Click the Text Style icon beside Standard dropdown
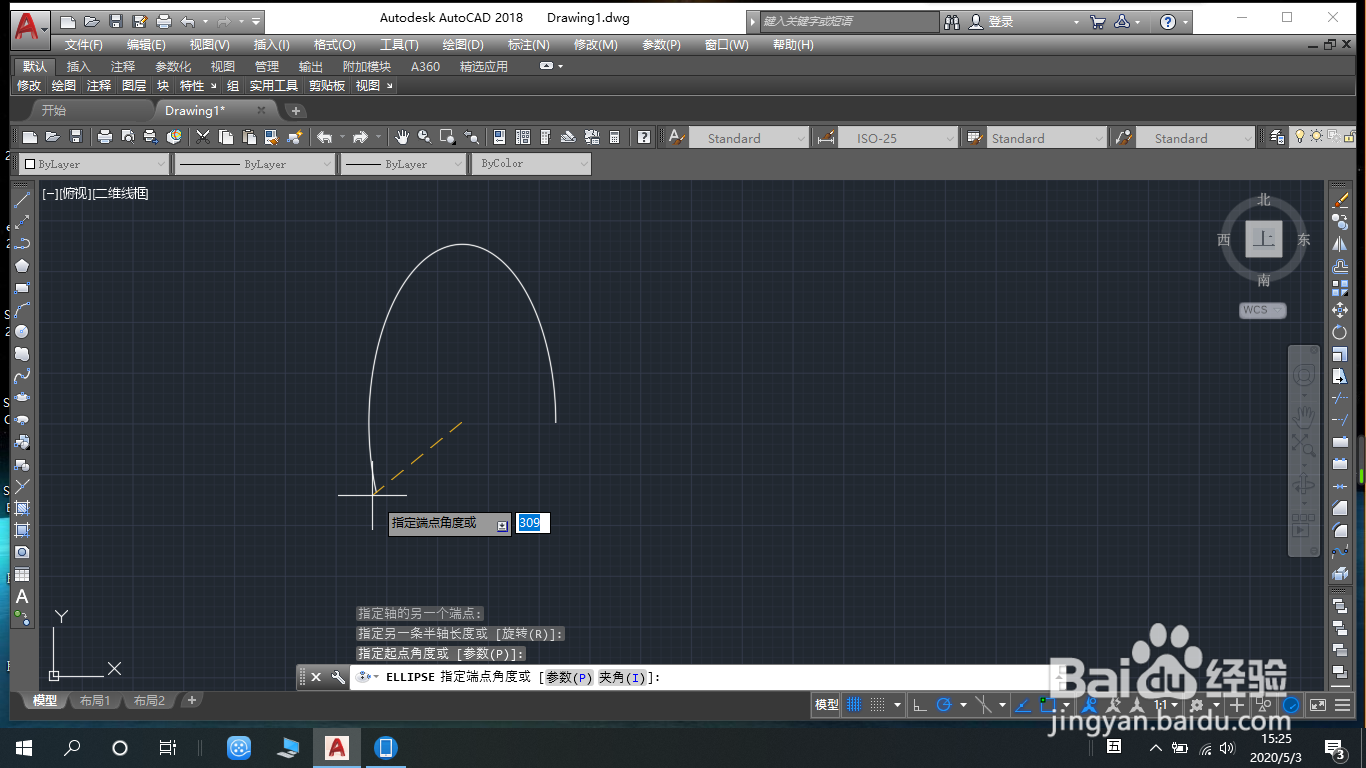1366x768 pixels. coord(677,137)
